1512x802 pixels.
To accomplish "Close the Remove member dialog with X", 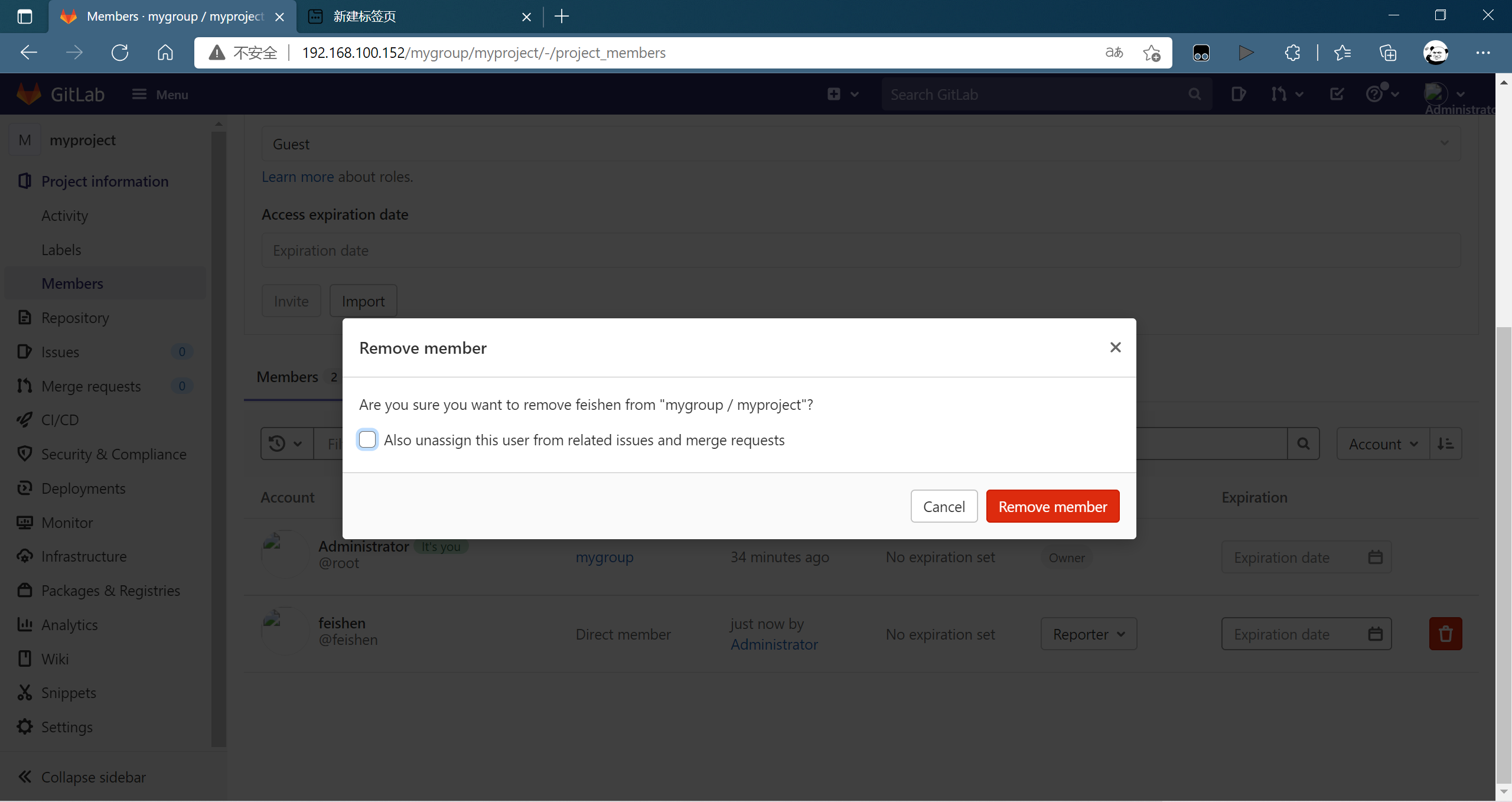I will (1115, 347).
